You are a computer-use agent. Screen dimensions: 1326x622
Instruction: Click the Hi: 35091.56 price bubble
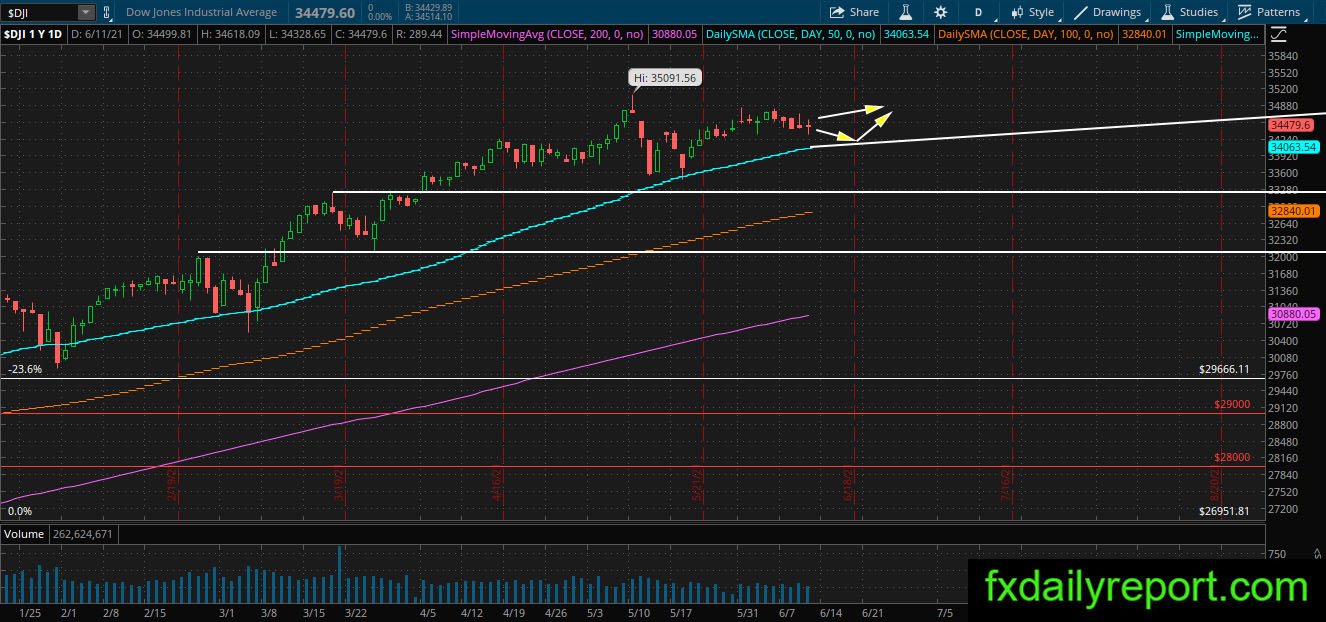tap(664, 77)
